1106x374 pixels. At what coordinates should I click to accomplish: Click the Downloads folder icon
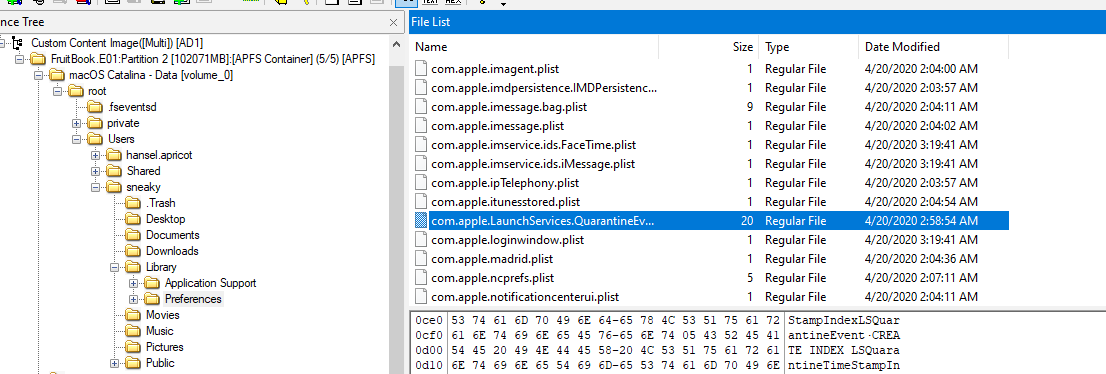point(133,251)
